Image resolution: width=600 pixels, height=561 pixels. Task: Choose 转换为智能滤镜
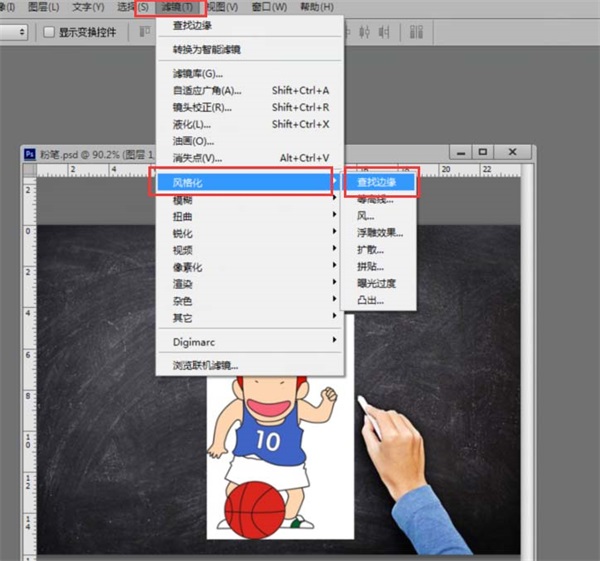pos(250,49)
